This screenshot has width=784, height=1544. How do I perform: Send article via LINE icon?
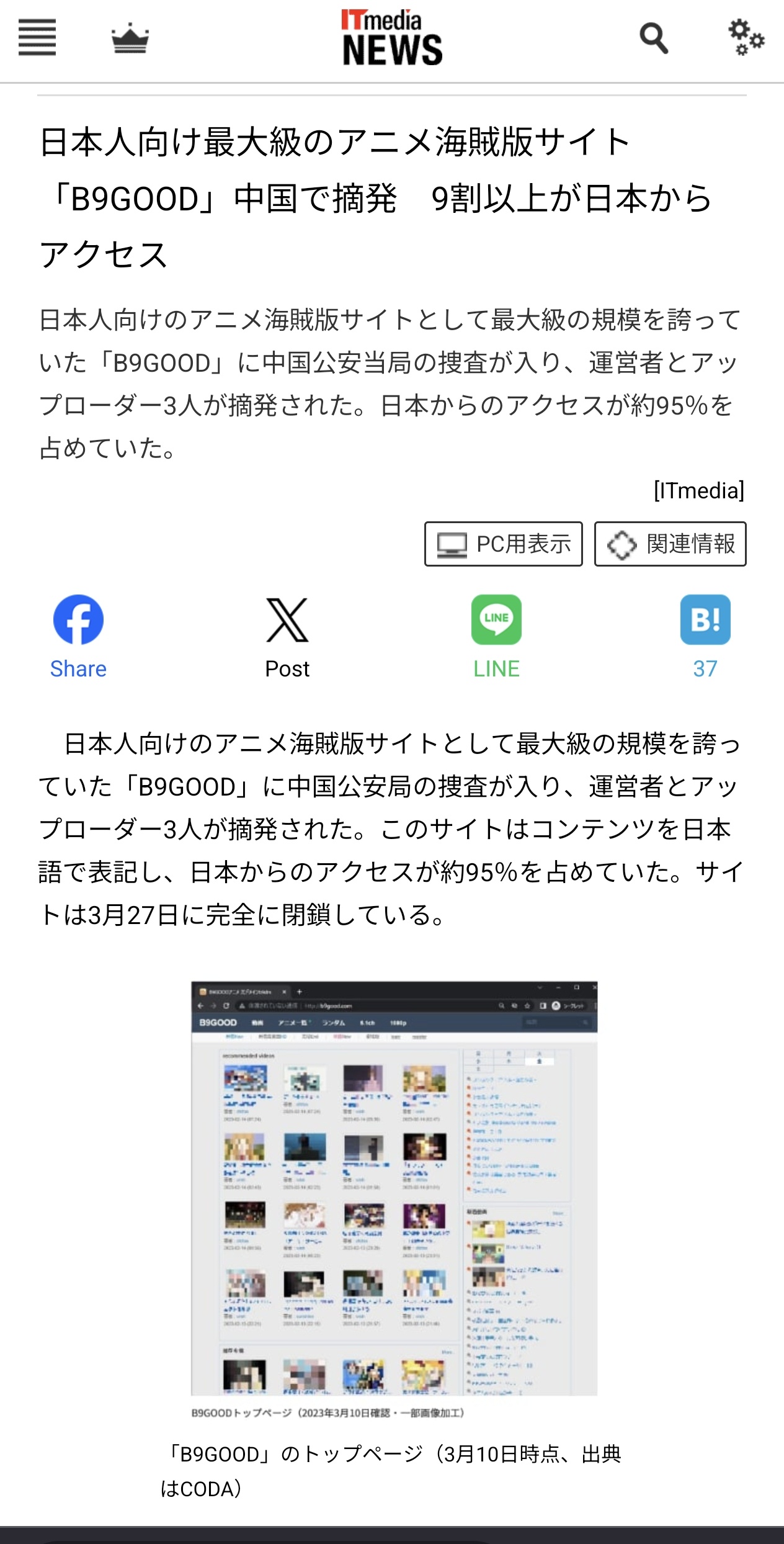(496, 619)
